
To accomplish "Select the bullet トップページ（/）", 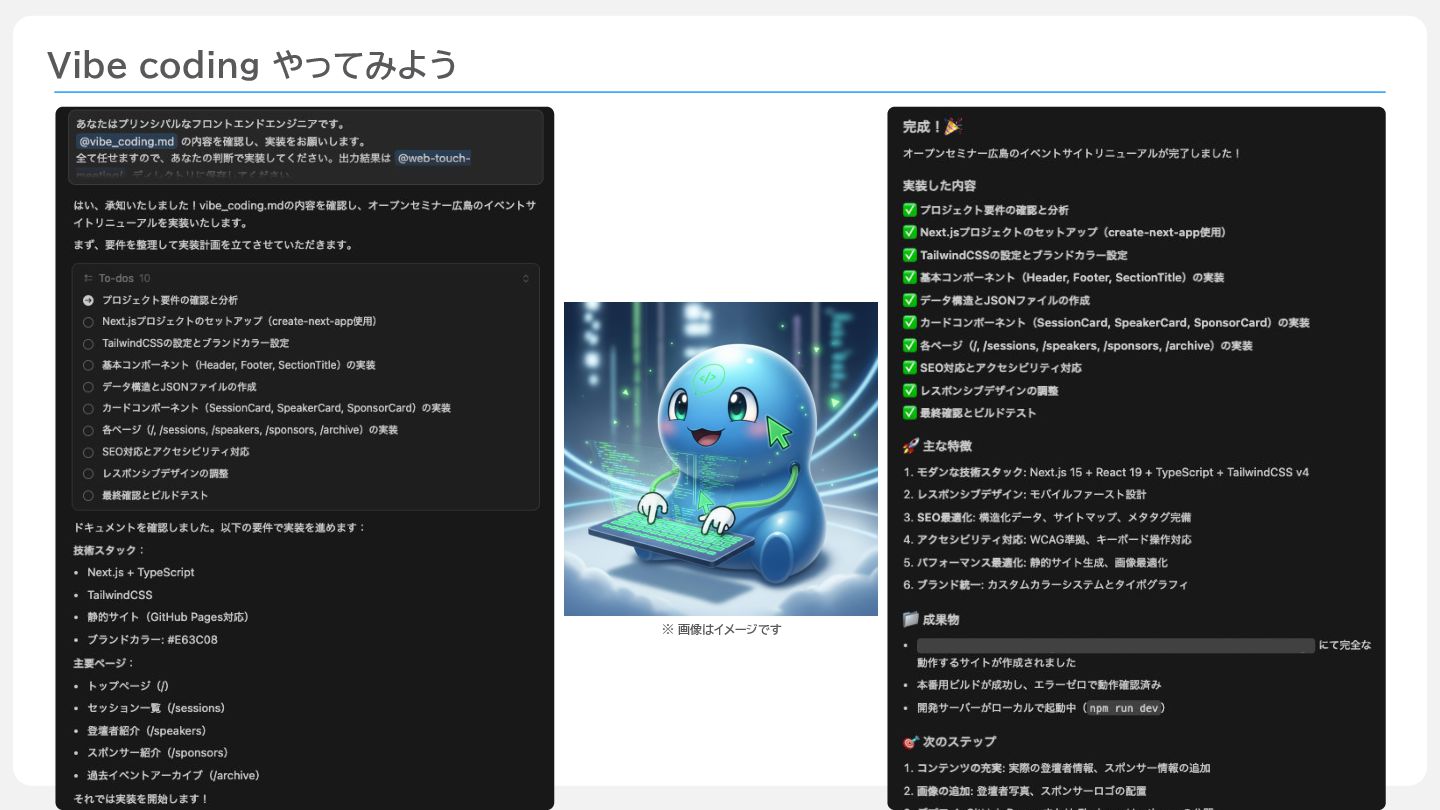I will pyautogui.click(x=128, y=686).
